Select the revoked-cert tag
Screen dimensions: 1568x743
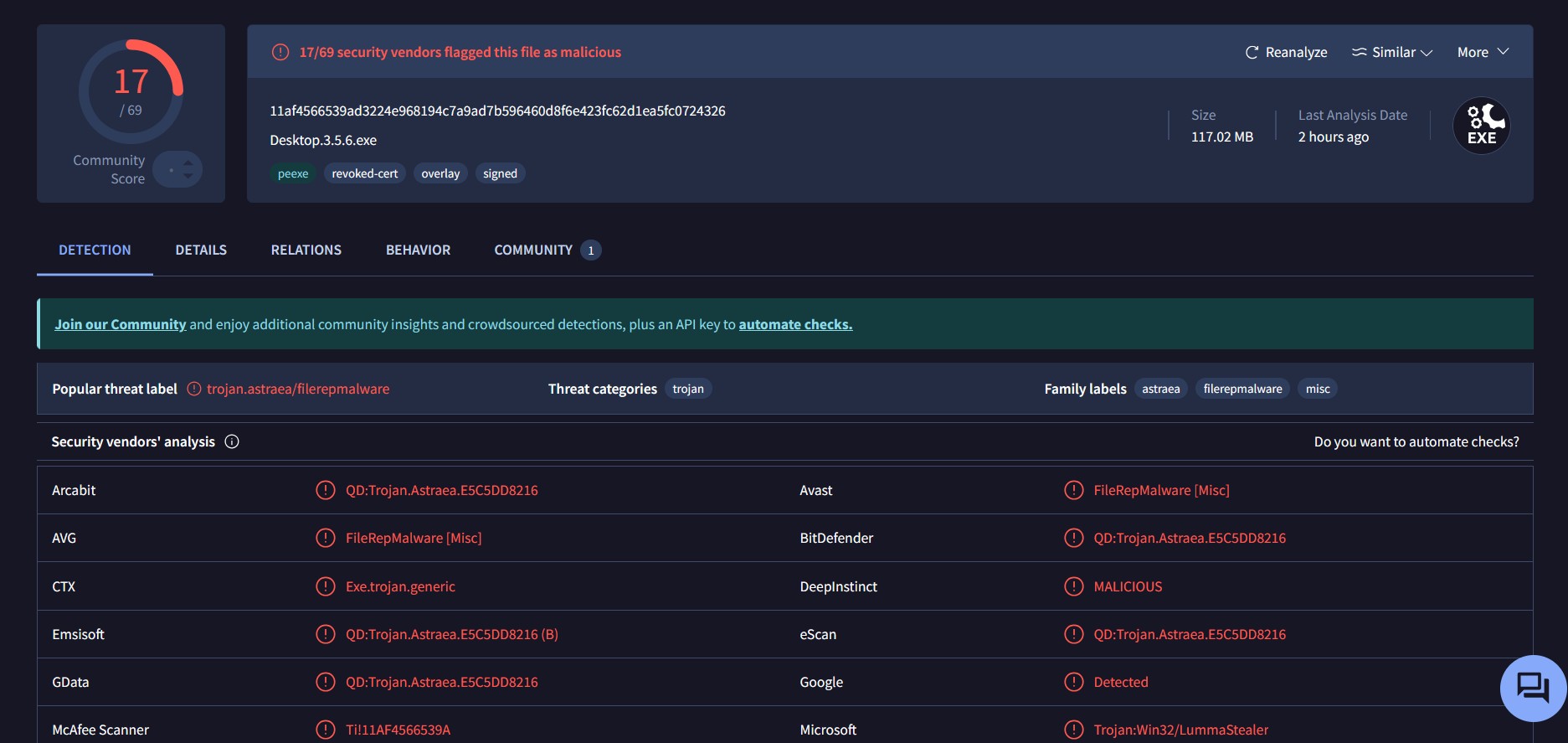click(x=365, y=173)
